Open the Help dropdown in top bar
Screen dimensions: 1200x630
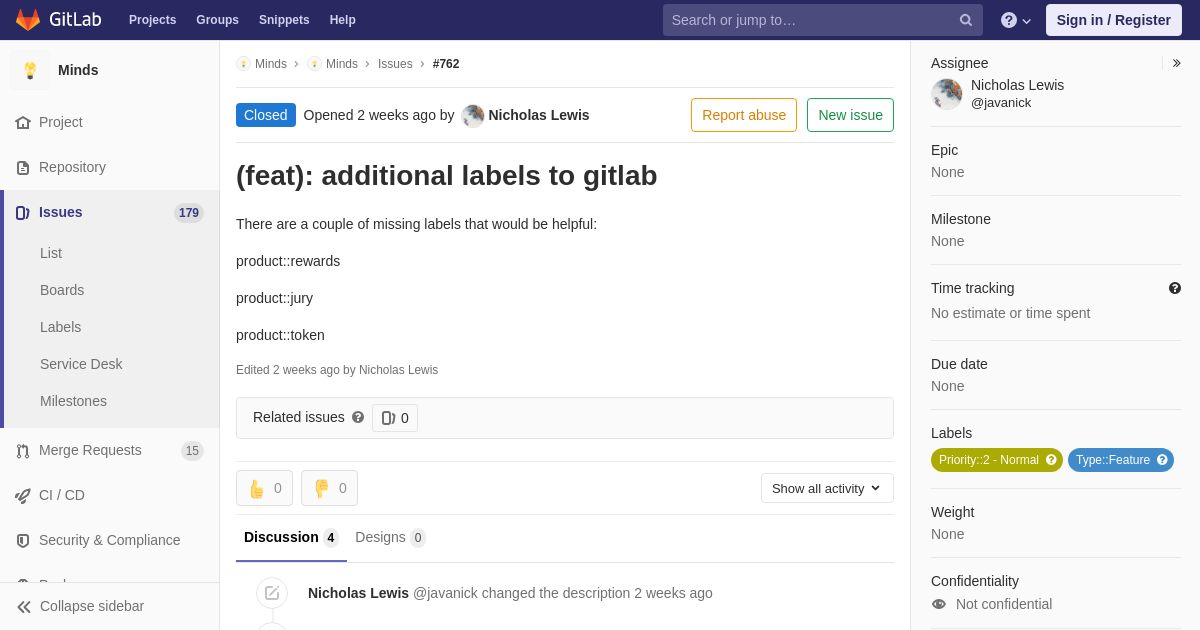pyautogui.click(x=1018, y=20)
